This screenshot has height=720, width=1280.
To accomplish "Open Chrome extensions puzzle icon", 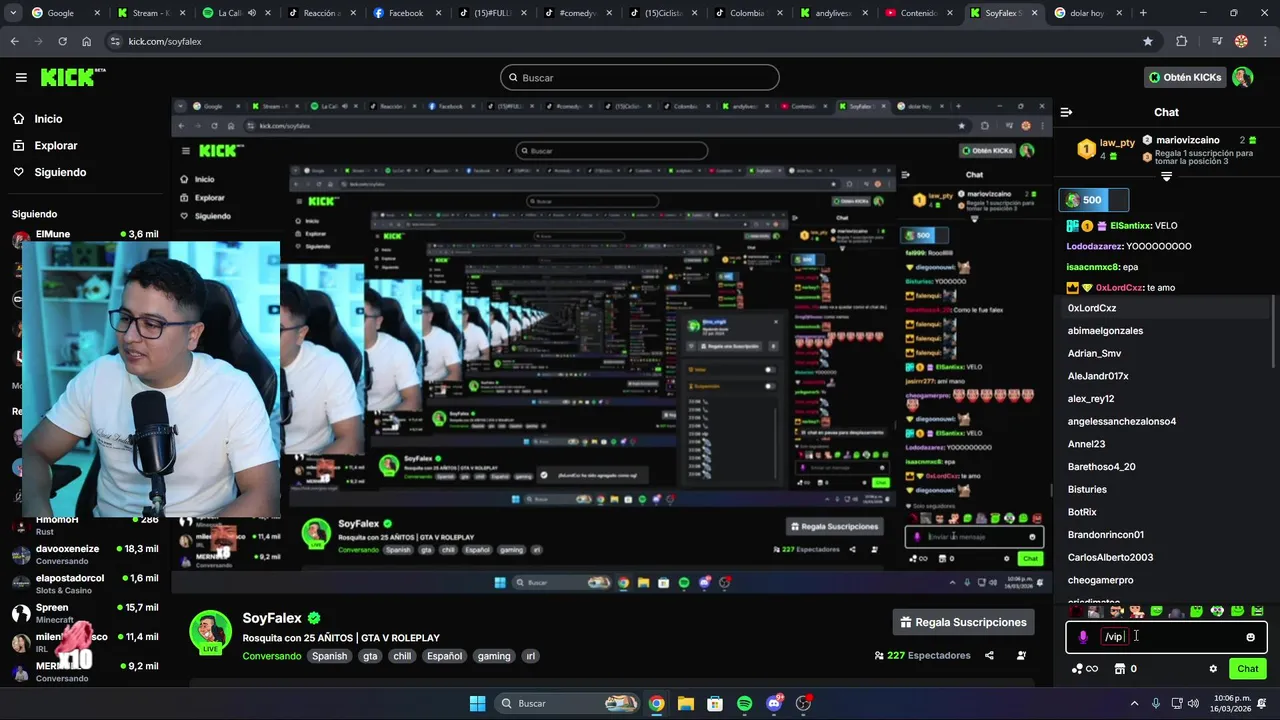I will tap(1182, 41).
